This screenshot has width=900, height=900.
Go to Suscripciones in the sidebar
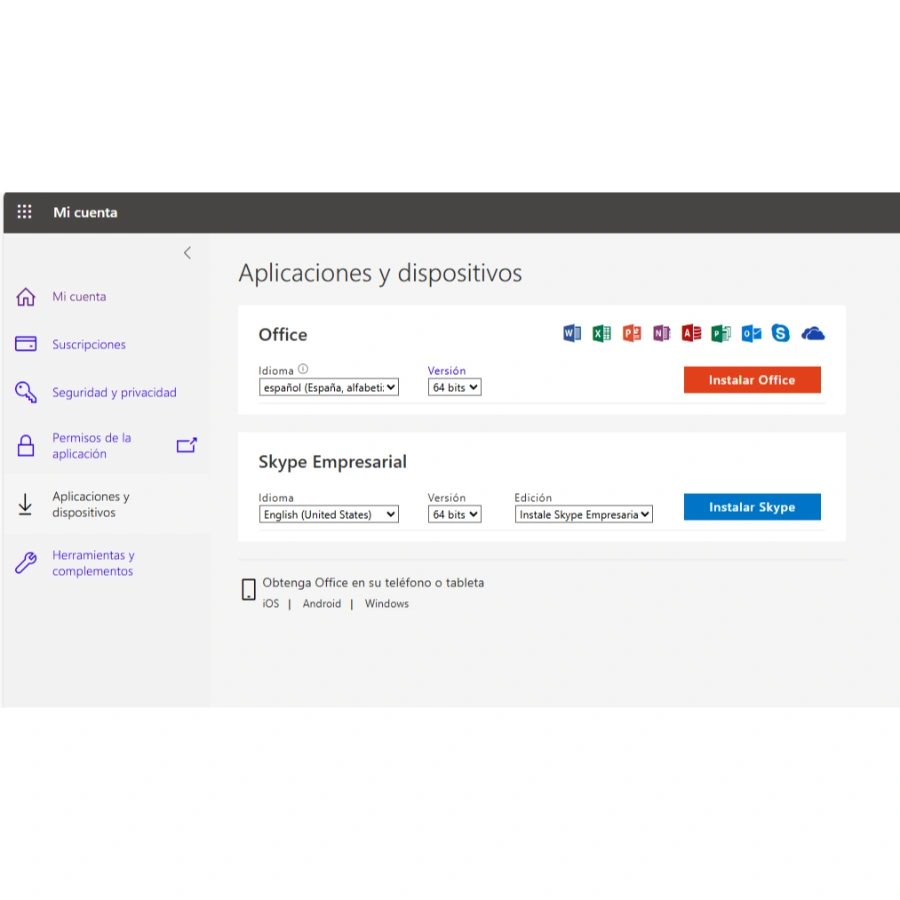[89, 345]
